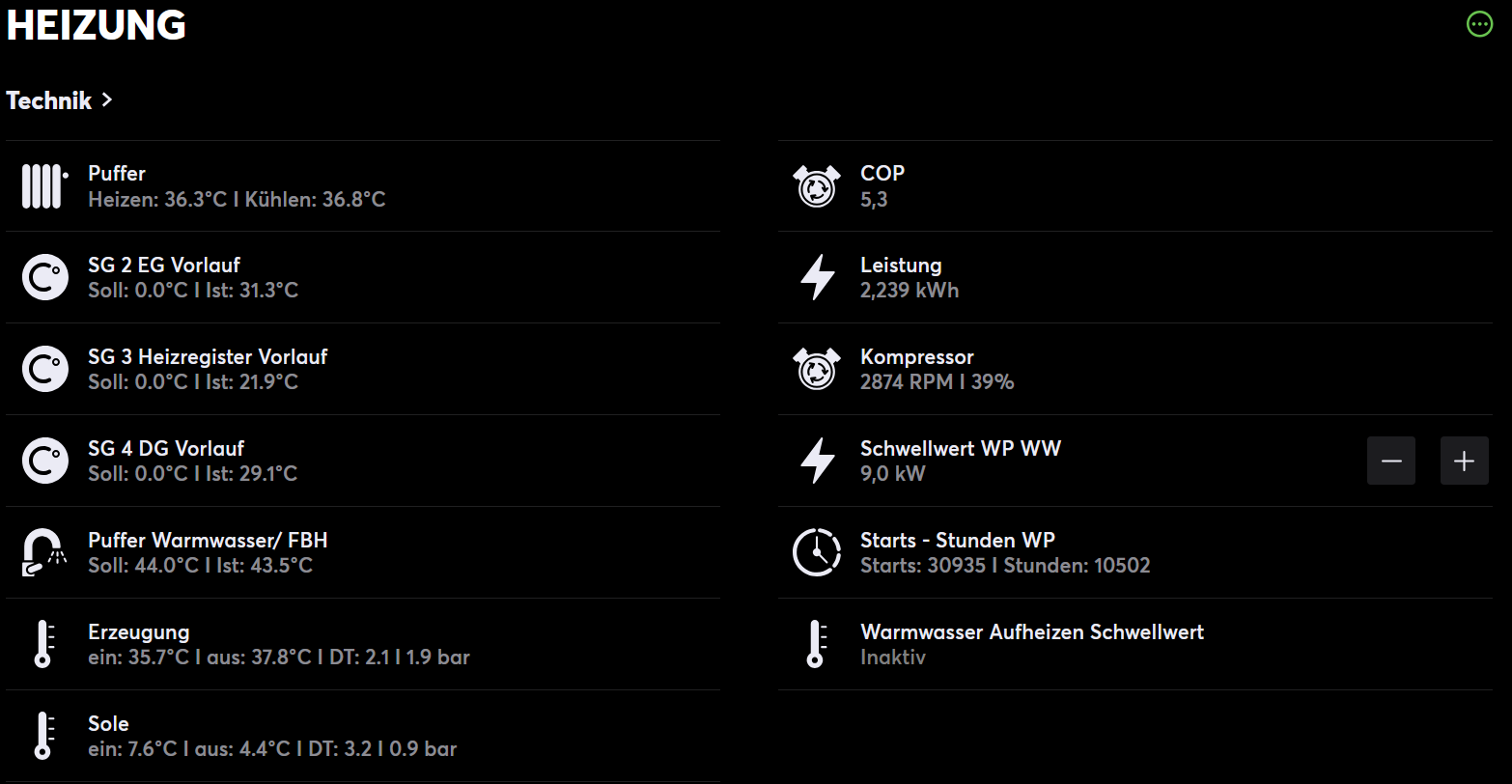Click the COP compressor icon
Viewport: 1512px width, 784px height.
(x=817, y=186)
